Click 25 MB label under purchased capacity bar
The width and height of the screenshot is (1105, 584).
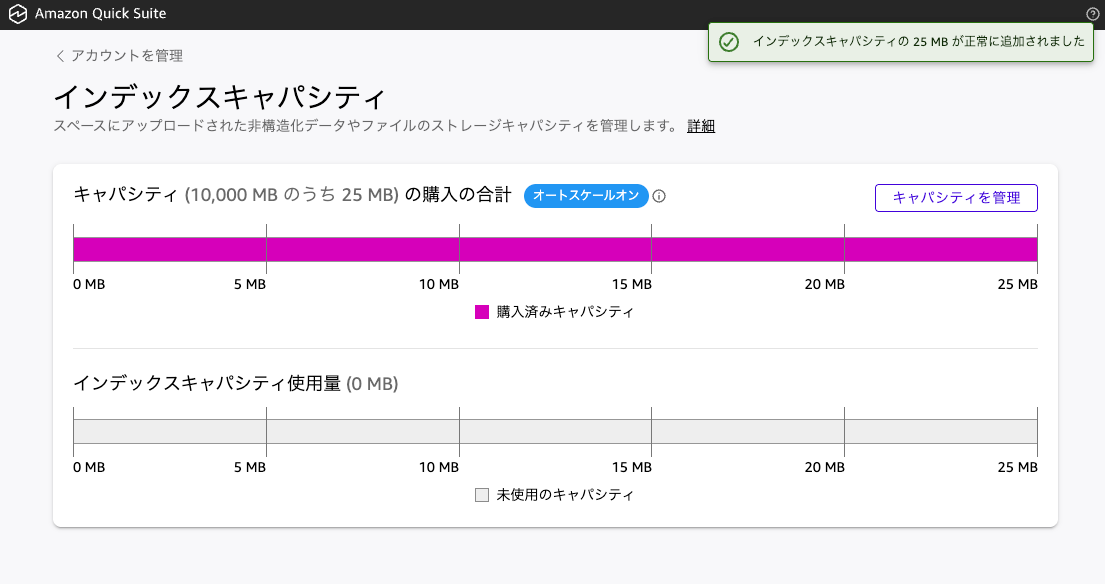point(1018,285)
